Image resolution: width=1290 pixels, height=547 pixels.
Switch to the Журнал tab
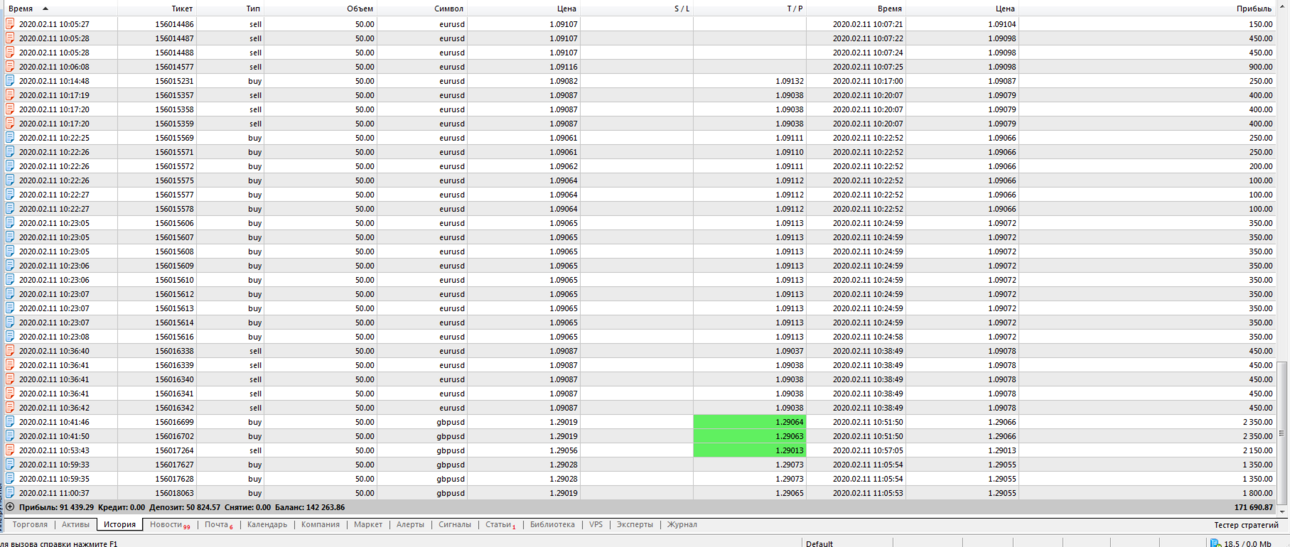pos(682,524)
